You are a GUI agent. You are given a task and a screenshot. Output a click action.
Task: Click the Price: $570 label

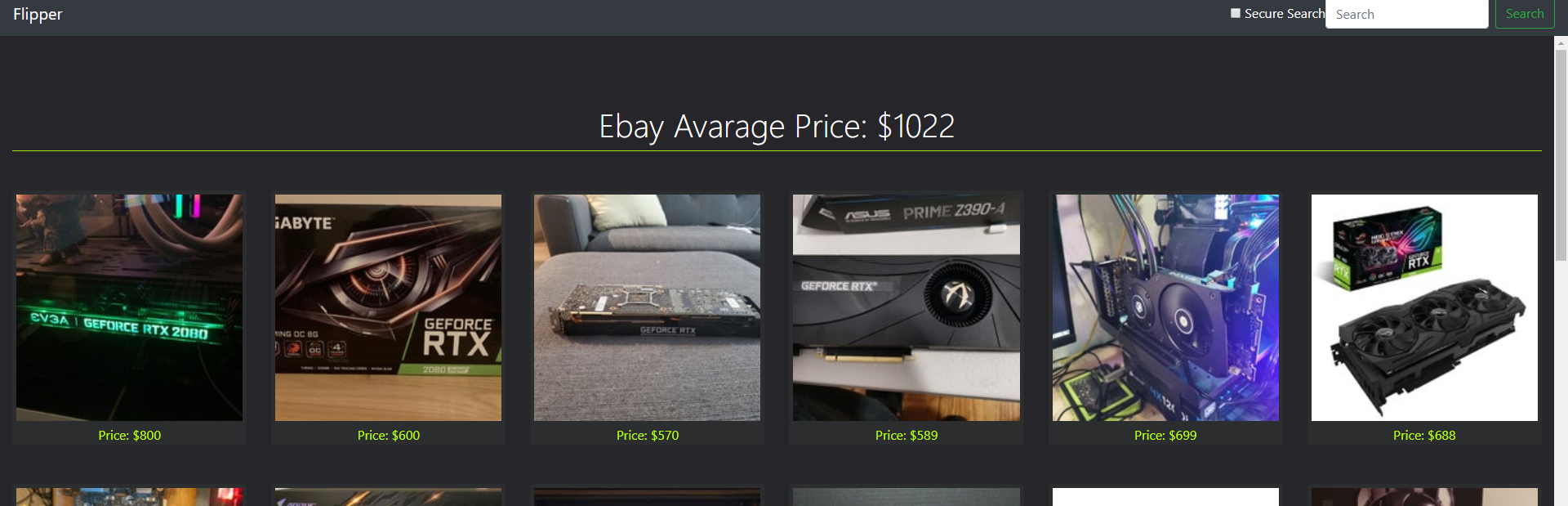pyautogui.click(x=647, y=435)
